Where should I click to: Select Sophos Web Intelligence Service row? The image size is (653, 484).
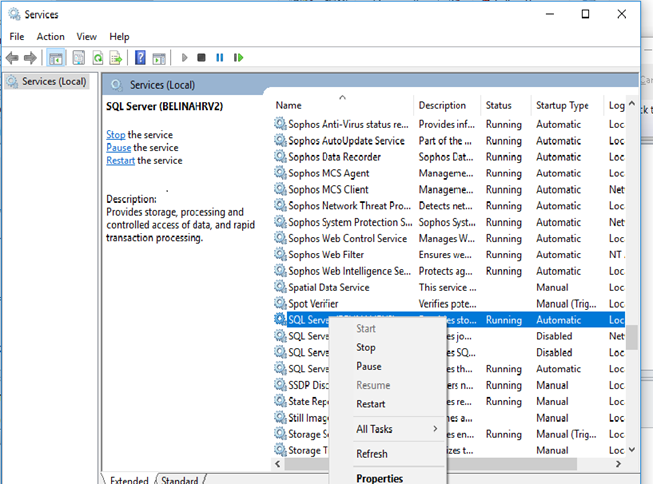coord(449,271)
